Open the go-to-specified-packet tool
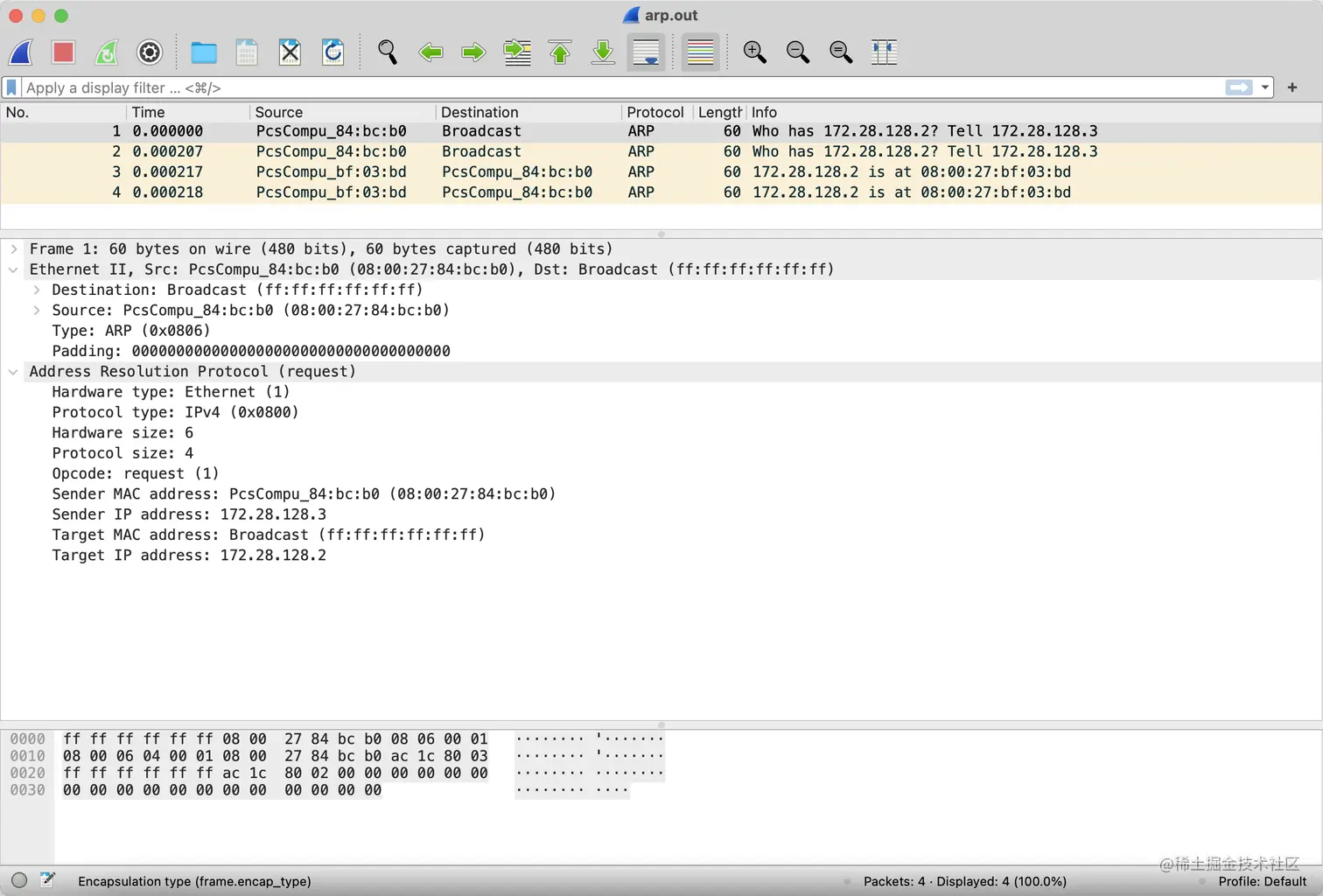This screenshot has width=1323, height=896. (x=517, y=52)
